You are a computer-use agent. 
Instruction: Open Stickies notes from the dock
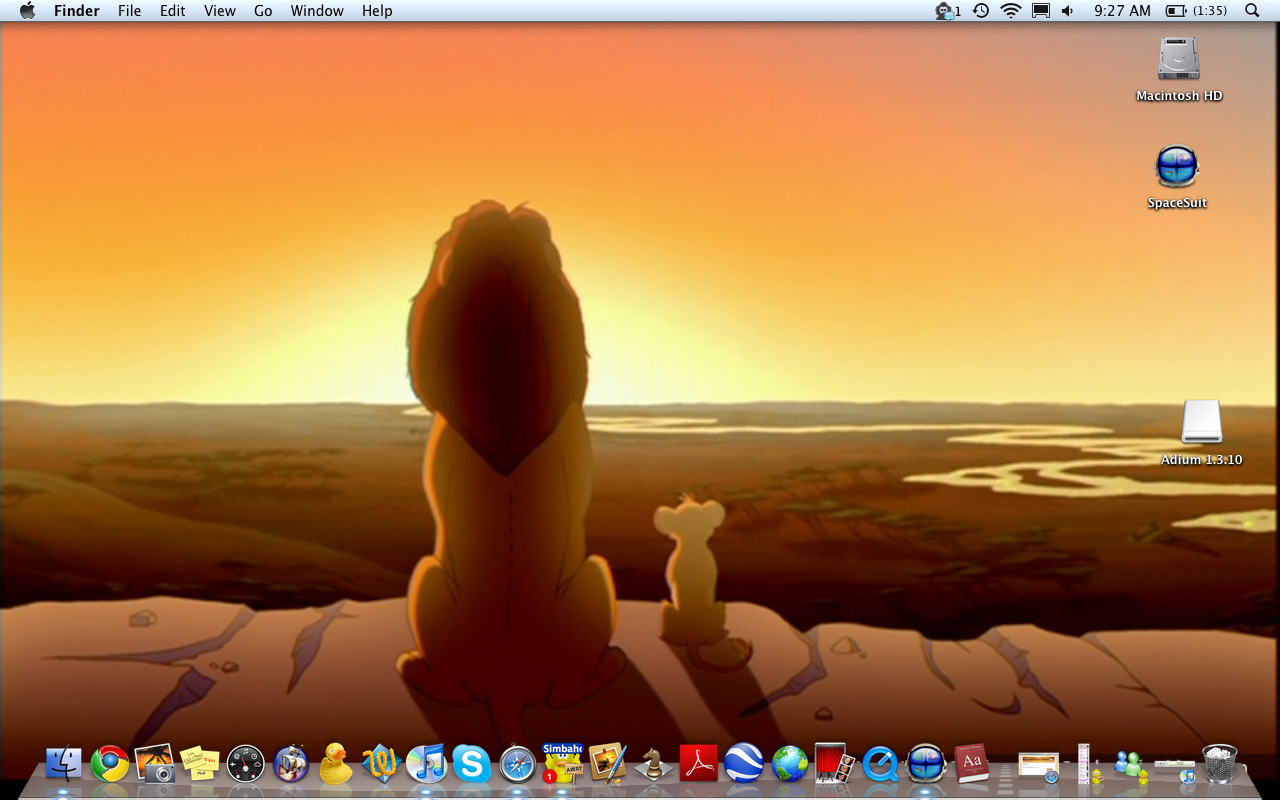(200, 764)
